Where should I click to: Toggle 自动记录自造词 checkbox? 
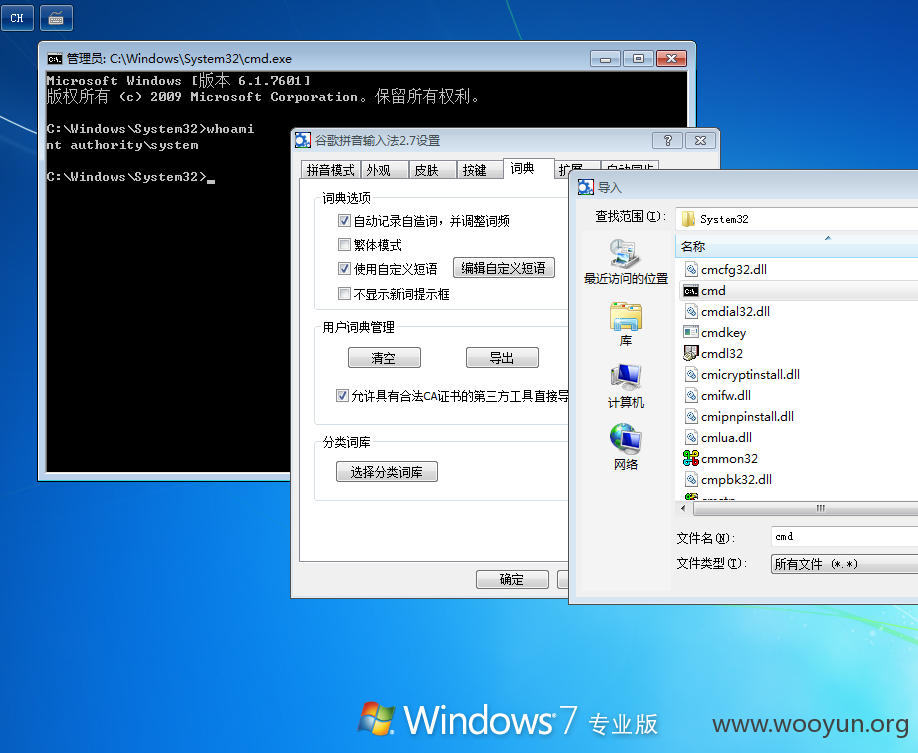[x=344, y=221]
